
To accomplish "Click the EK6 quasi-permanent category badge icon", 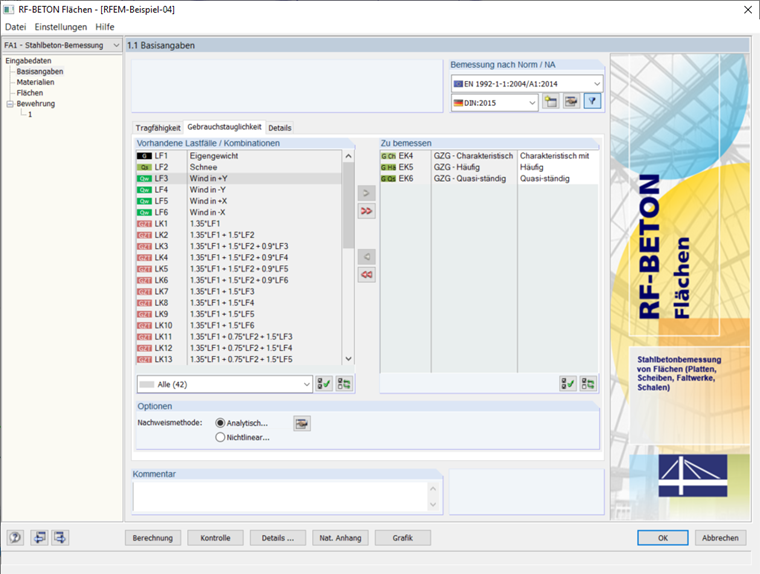I will point(388,178).
